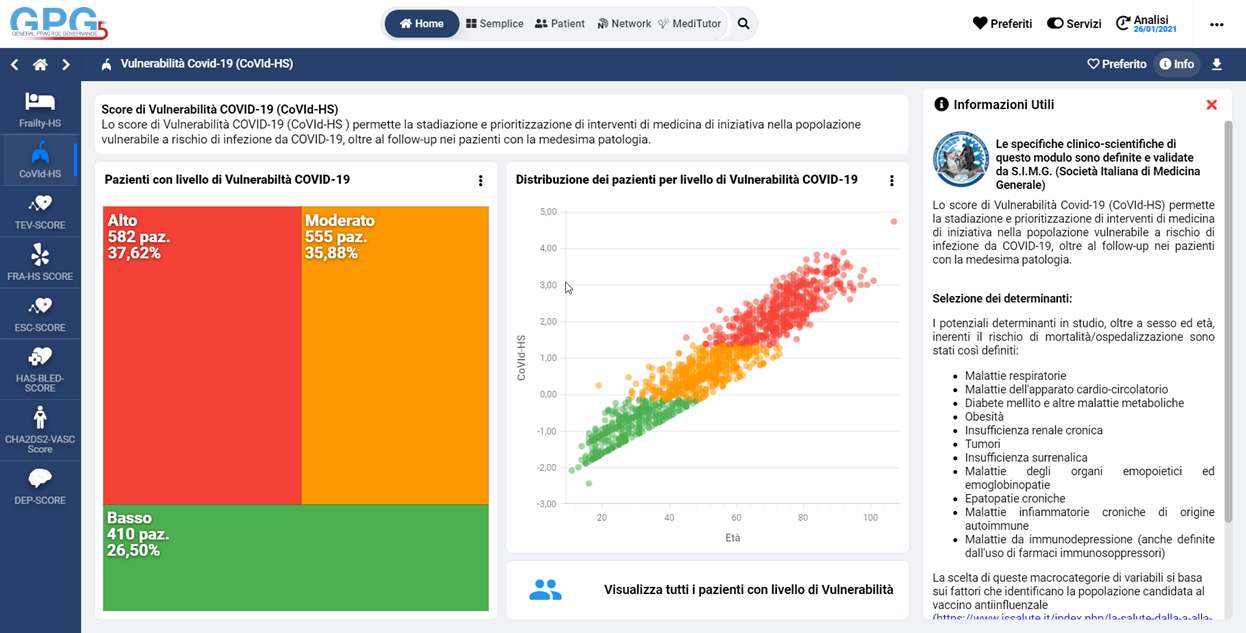
Task: Mark page as Preferito
Action: tap(1116, 64)
